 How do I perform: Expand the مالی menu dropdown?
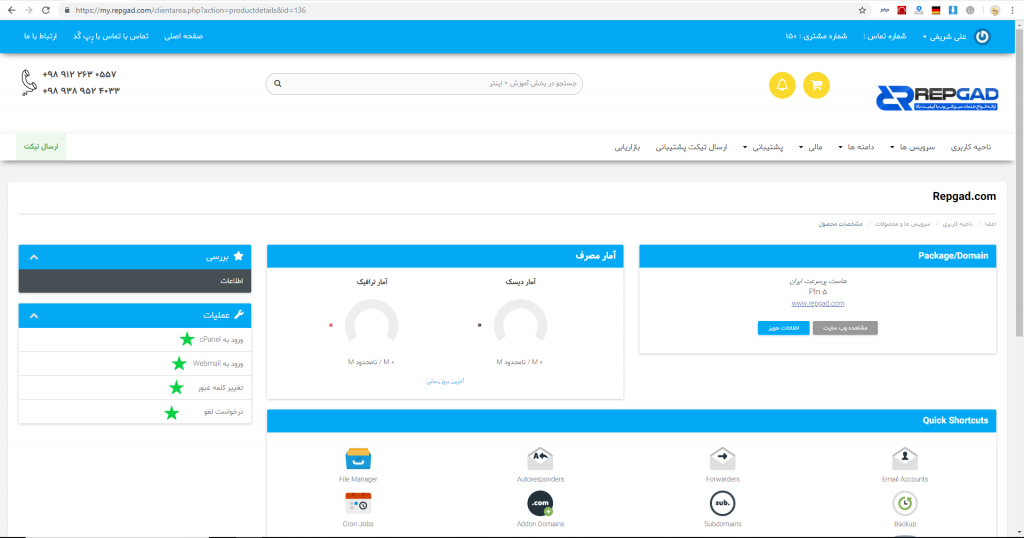tap(810, 147)
